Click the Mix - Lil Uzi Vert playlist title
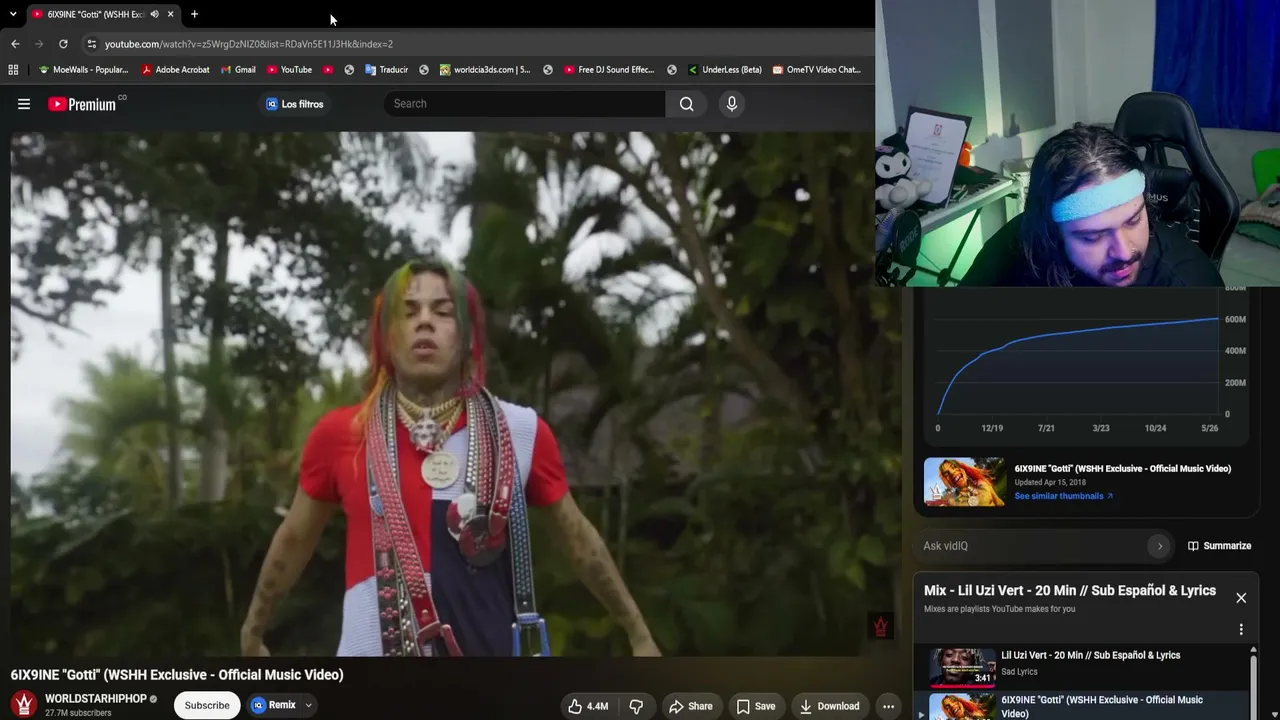 click(1070, 591)
